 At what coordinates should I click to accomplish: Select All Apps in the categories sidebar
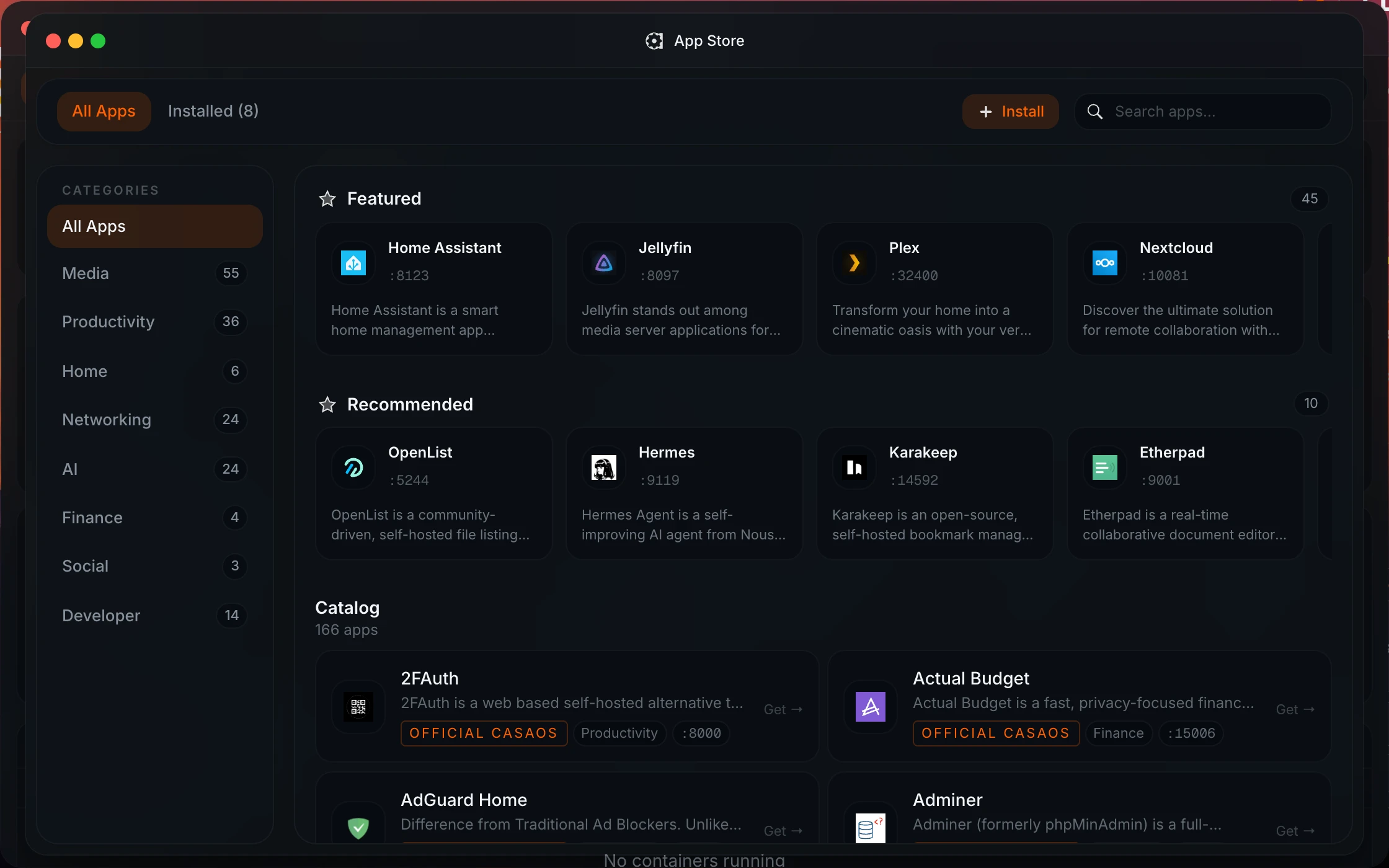point(155,226)
